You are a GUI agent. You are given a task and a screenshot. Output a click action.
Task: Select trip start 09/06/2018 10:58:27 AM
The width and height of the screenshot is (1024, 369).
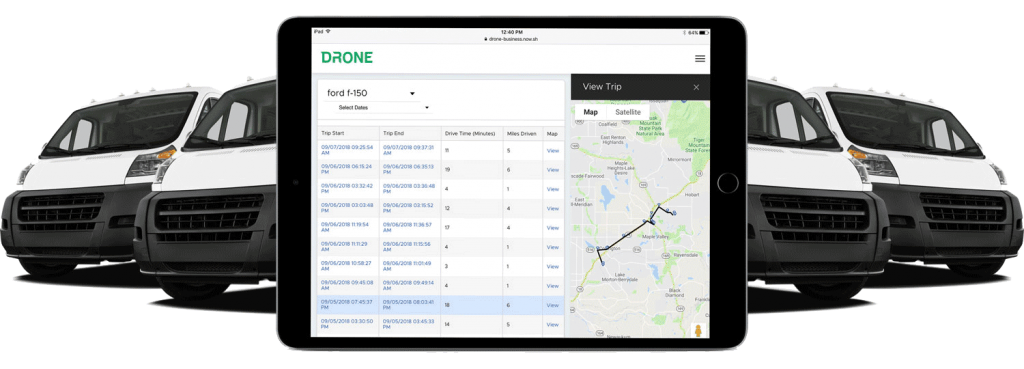tap(347, 266)
